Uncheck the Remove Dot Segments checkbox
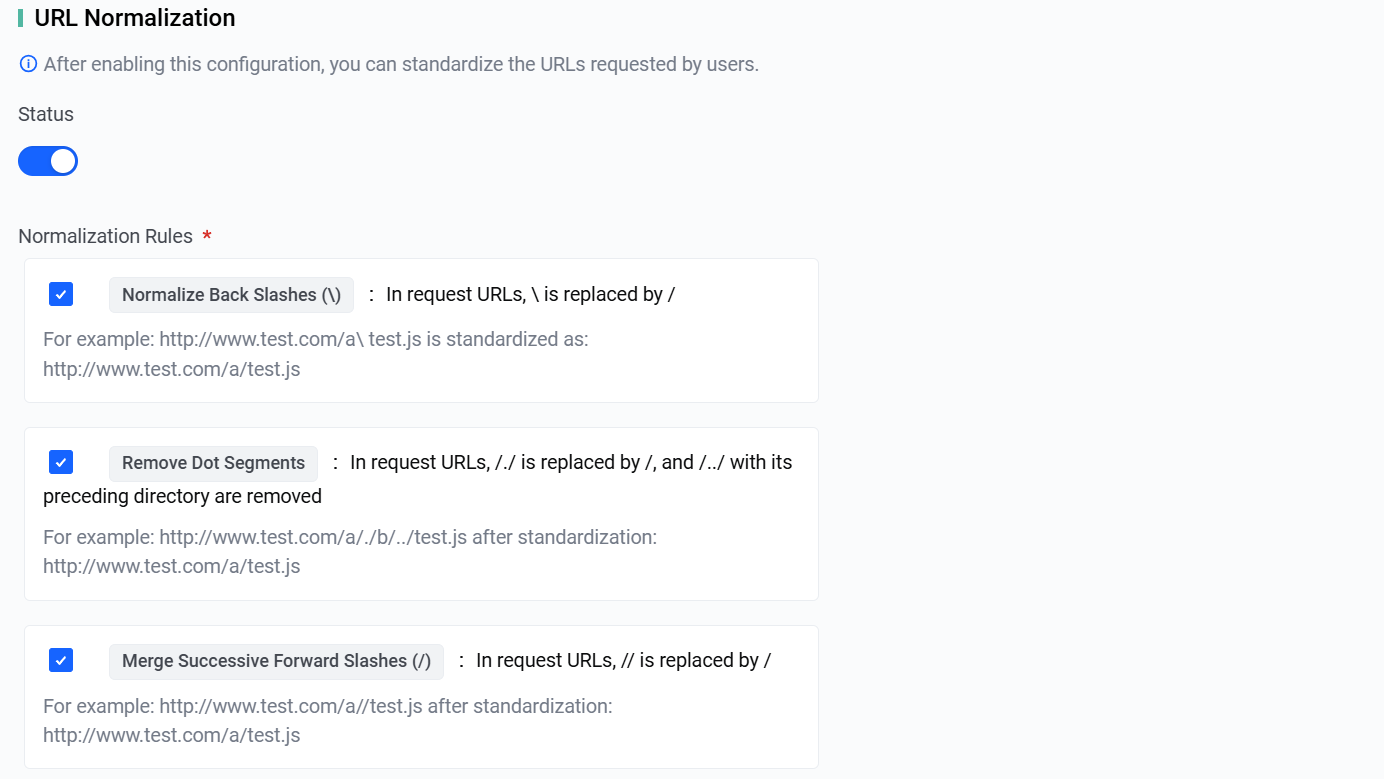The height and width of the screenshot is (779, 1384). coord(61,462)
